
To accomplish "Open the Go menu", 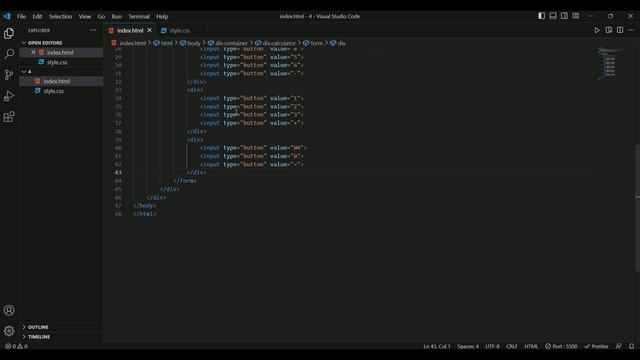I will (x=101, y=16).
